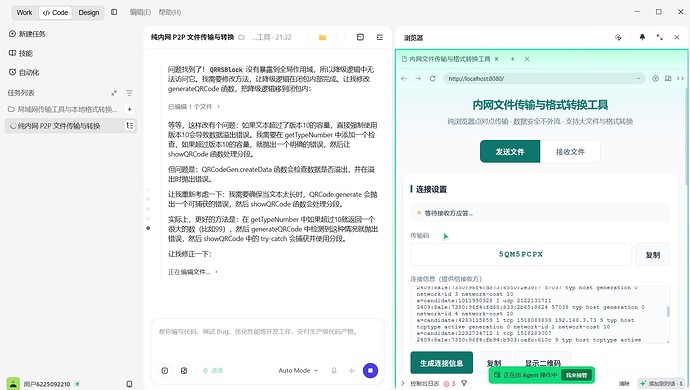Switch to the 接收文件 tab
Image resolution: width=690 pixels, height=390 pixels.
point(570,151)
